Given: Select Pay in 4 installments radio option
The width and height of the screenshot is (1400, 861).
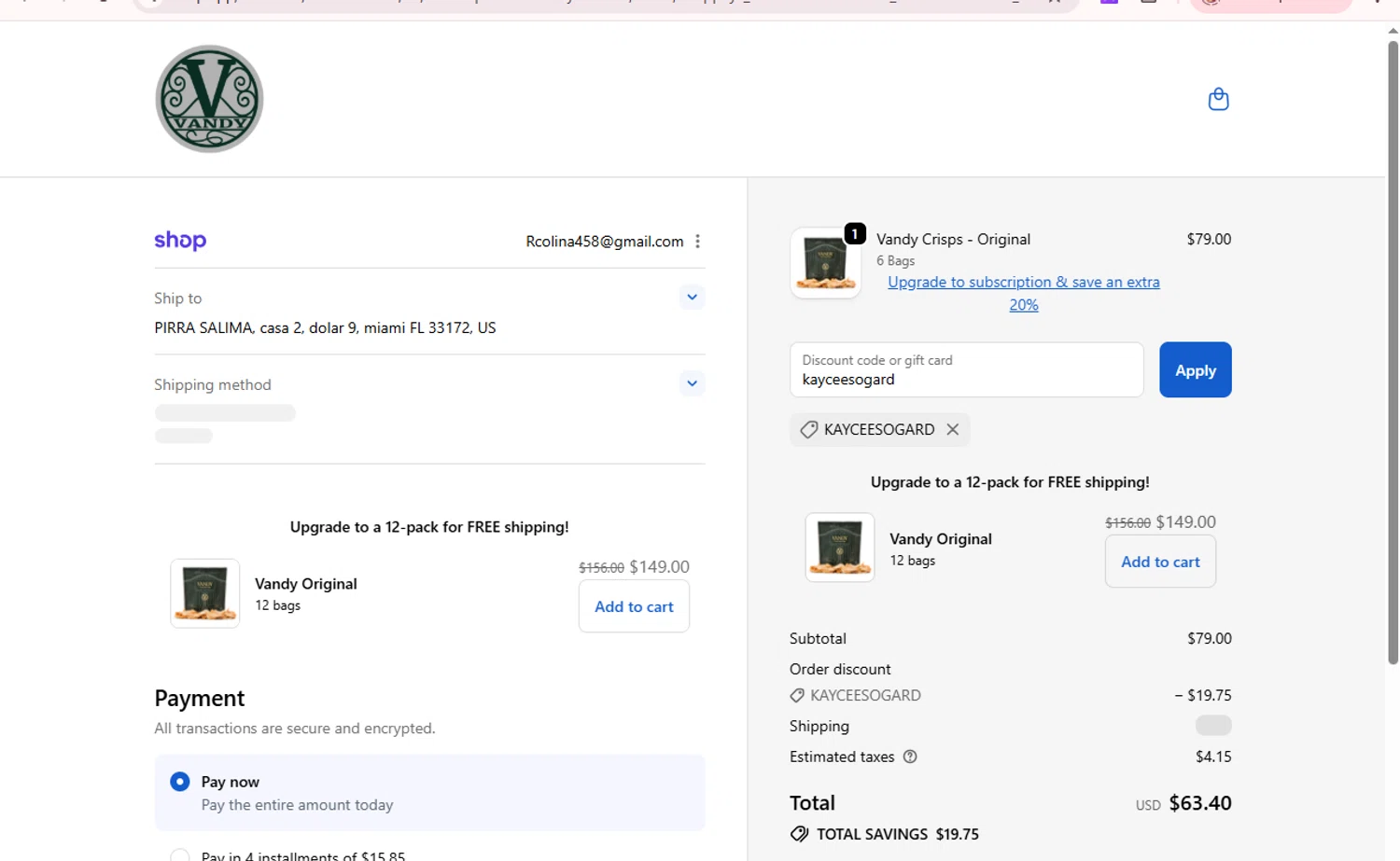Looking at the screenshot, I should point(180,855).
